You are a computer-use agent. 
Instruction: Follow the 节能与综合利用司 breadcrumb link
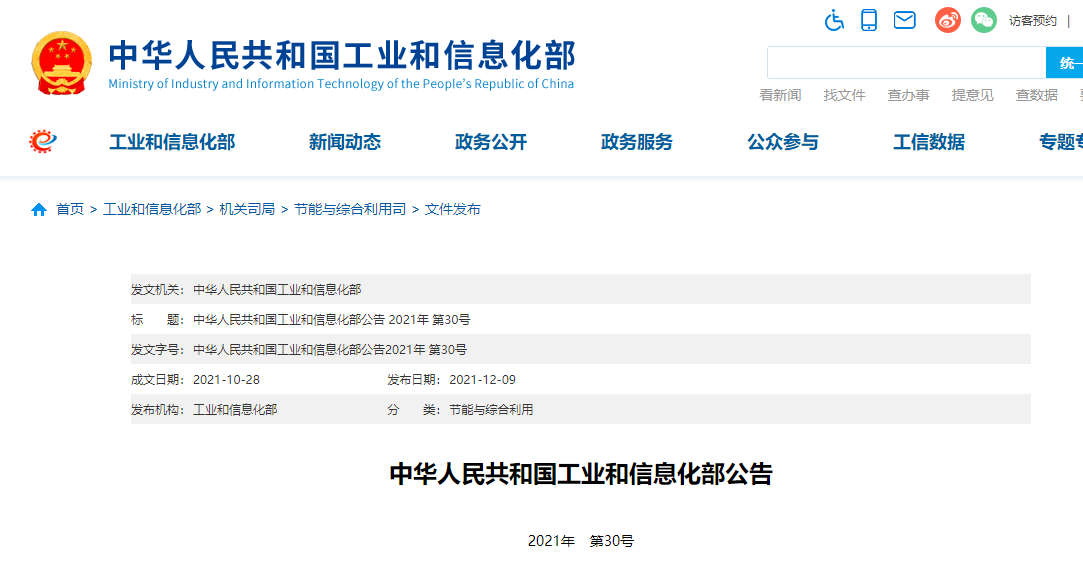pyautogui.click(x=350, y=210)
